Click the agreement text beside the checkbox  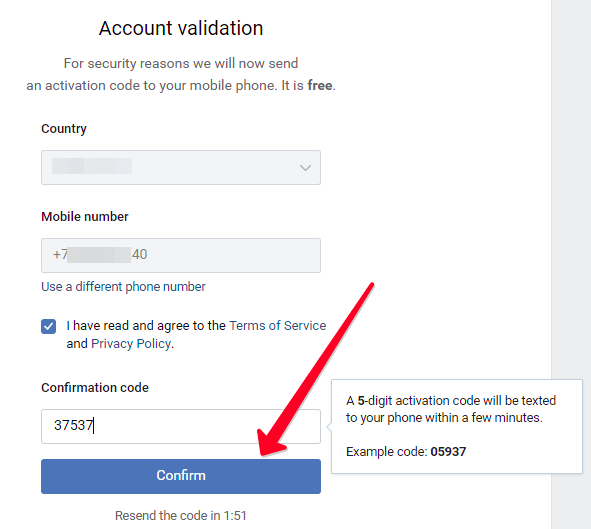tap(196, 335)
